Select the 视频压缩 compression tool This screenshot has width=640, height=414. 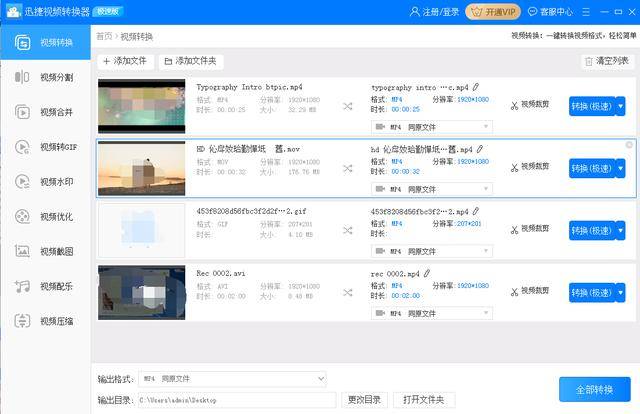tap(45, 321)
